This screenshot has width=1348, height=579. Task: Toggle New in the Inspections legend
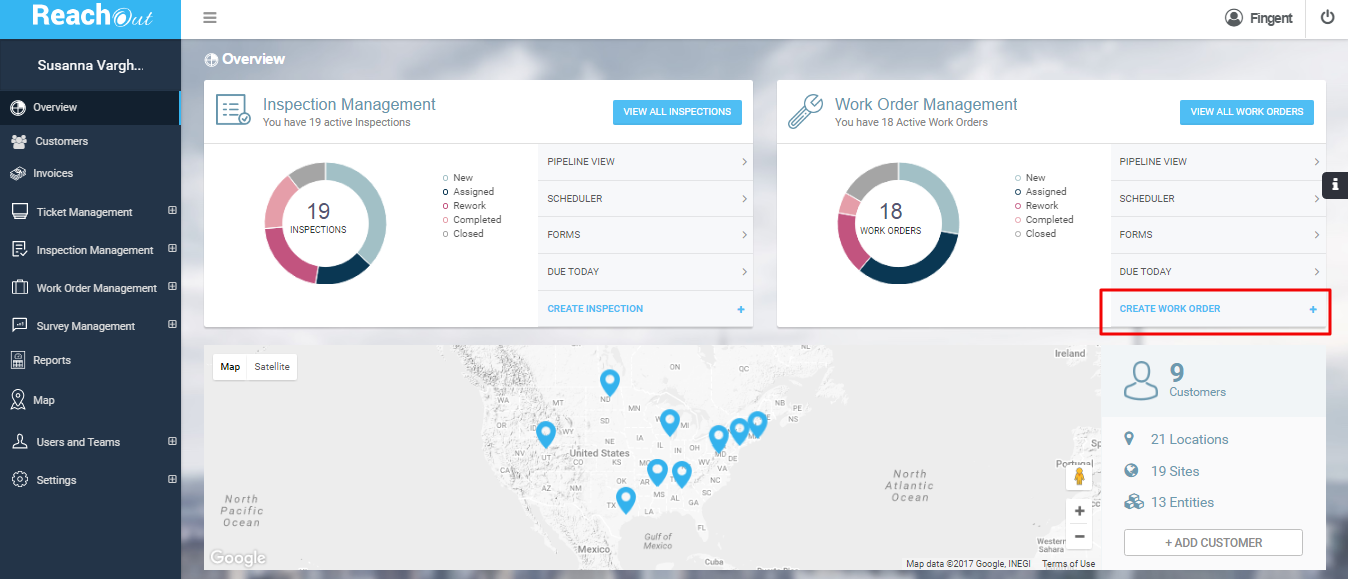(x=457, y=178)
